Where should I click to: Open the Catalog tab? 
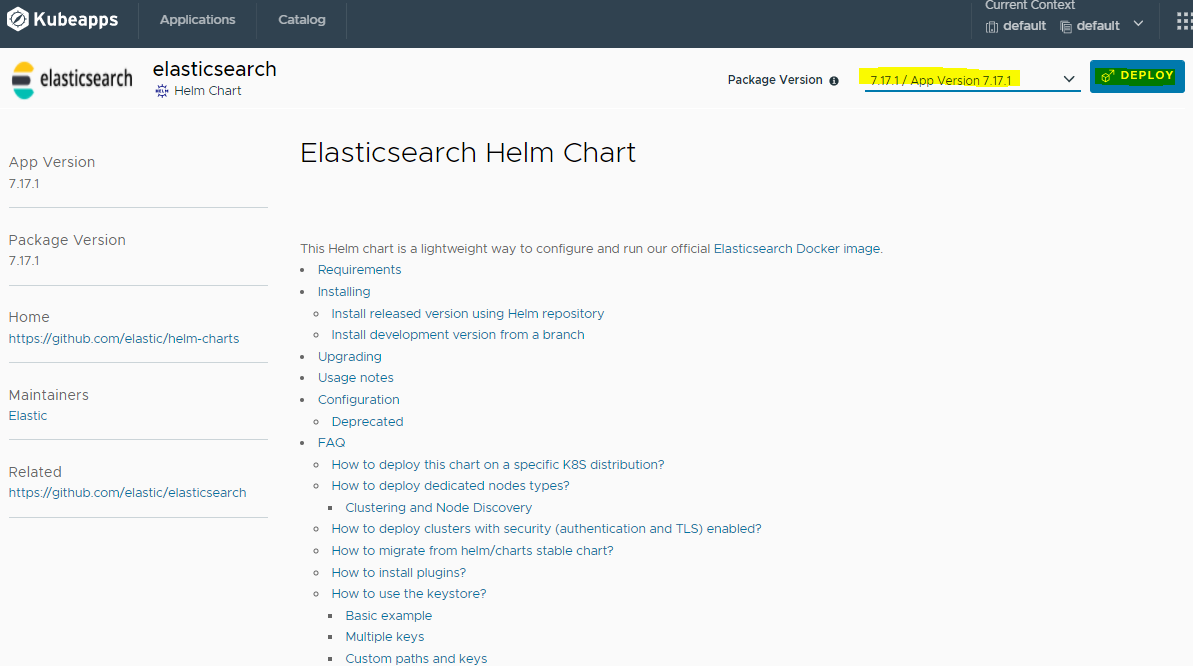coord(301,20)
